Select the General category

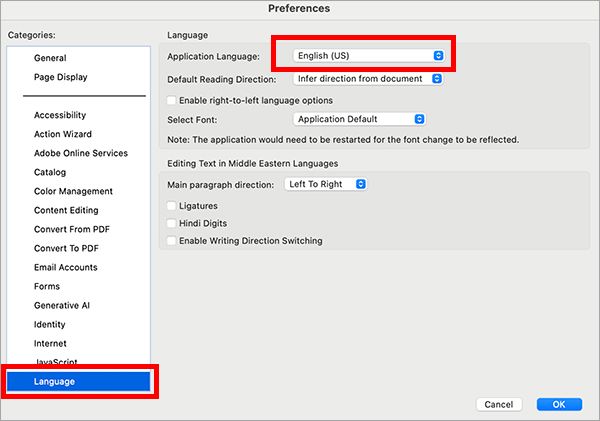(50, 58)
